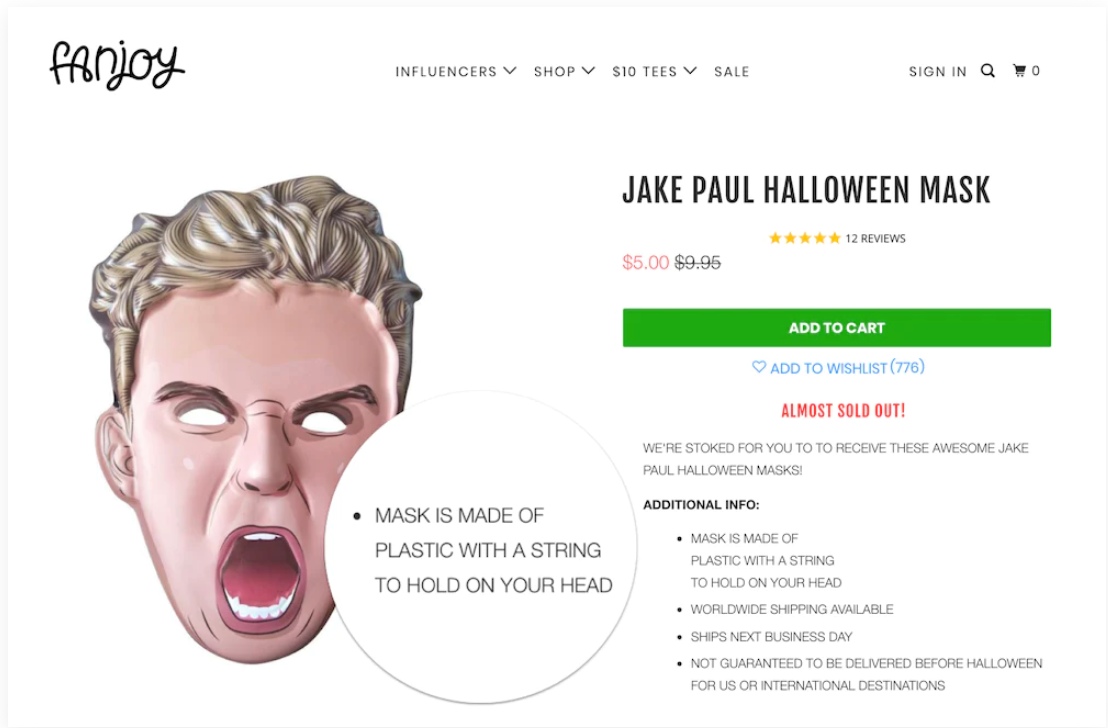The image size is (1108, 728).
Task: Click the five-star rating
Action: 804,238
